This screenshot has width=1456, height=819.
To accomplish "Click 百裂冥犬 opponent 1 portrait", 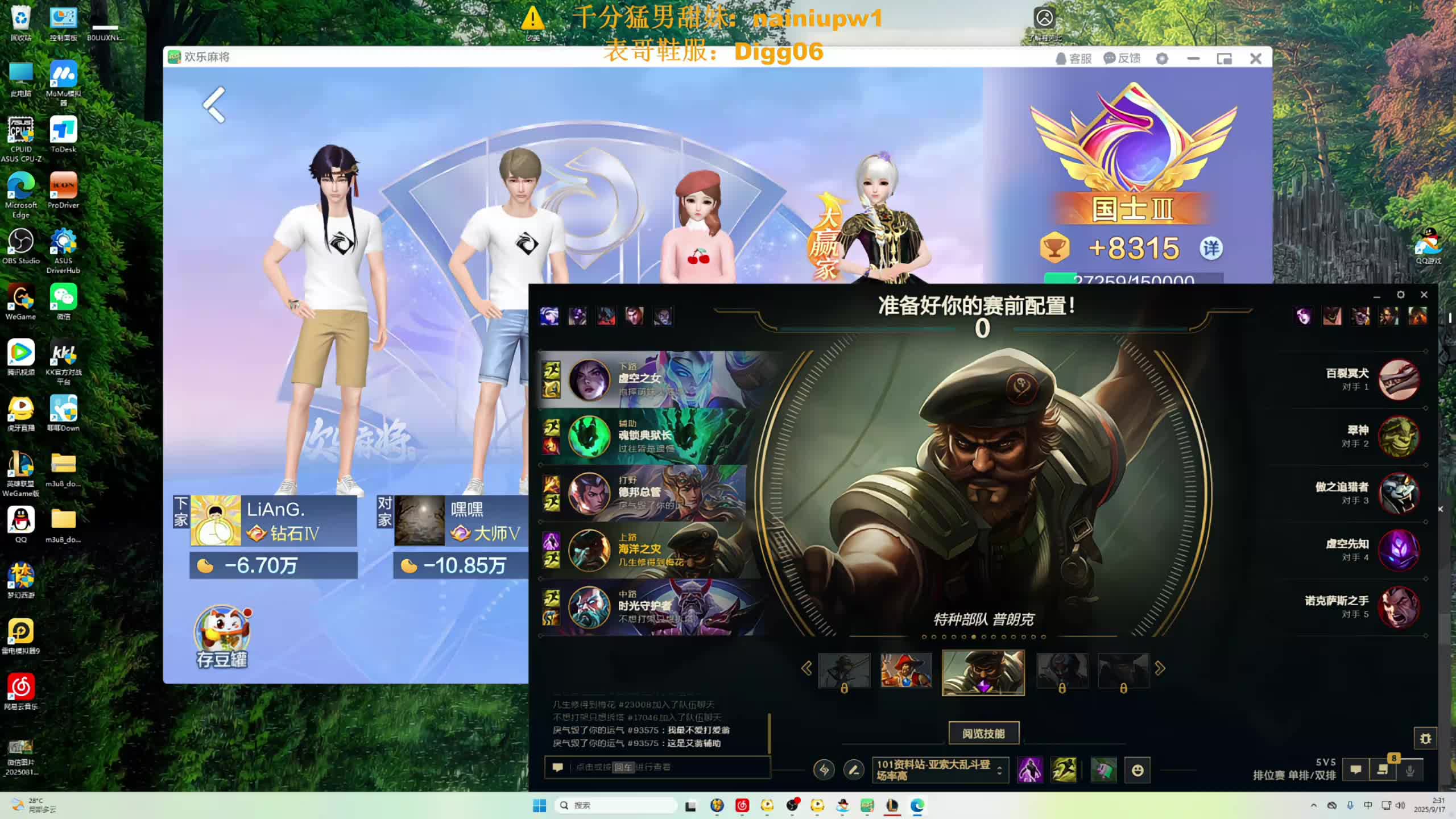I will tap(1399, 379).
